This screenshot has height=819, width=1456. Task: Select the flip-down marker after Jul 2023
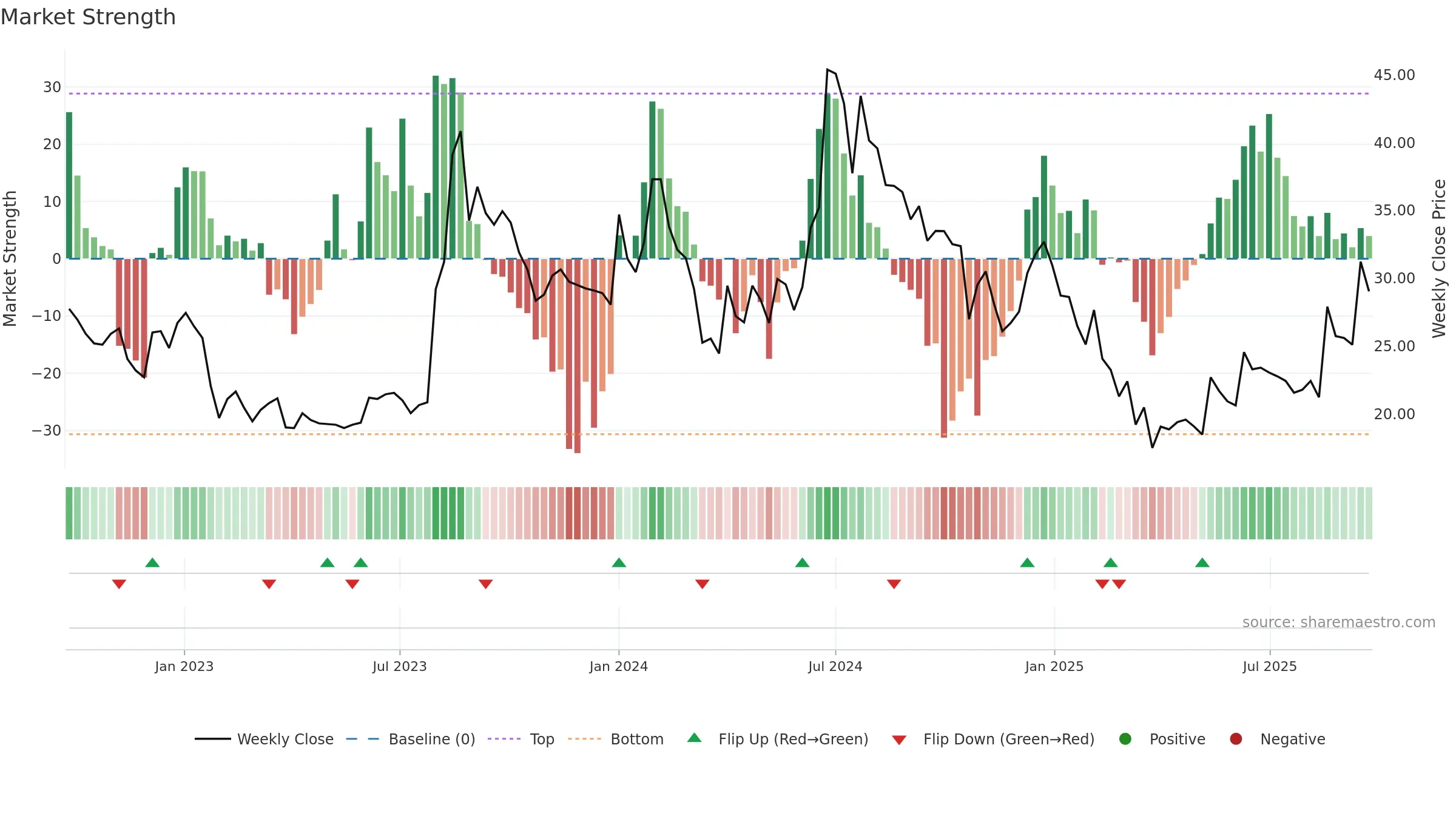[485, 584]
